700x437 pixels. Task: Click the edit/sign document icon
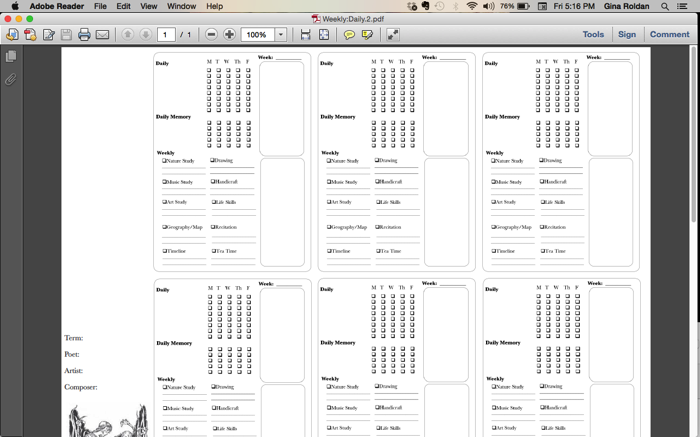[49, 34]
